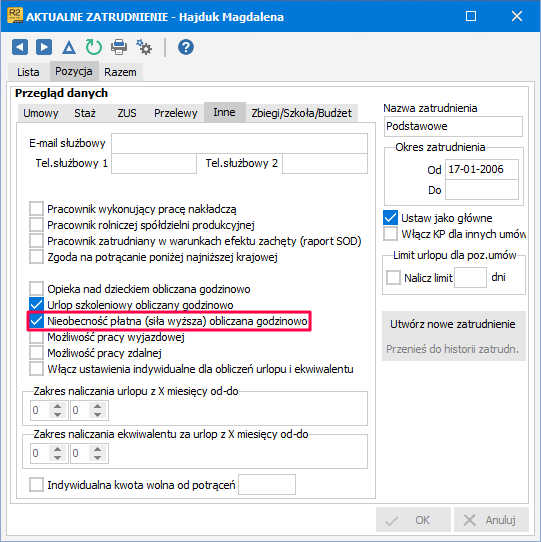Refresh data with the green circular arrow
The width and height of the screenshot is (541, 542).
[93, 47]
